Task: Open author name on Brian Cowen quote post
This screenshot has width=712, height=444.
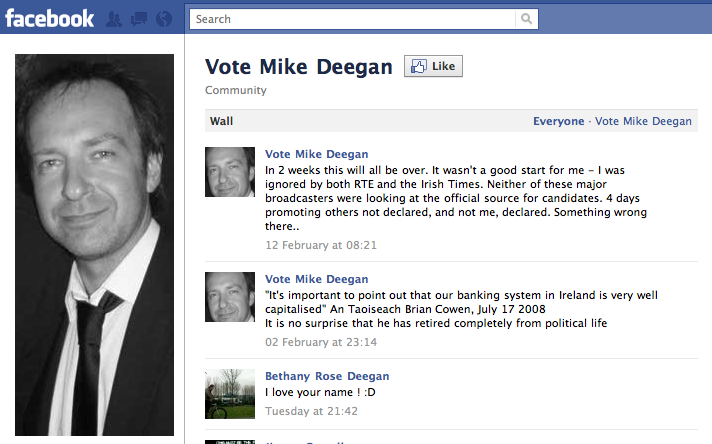Action: click(316, 279)
